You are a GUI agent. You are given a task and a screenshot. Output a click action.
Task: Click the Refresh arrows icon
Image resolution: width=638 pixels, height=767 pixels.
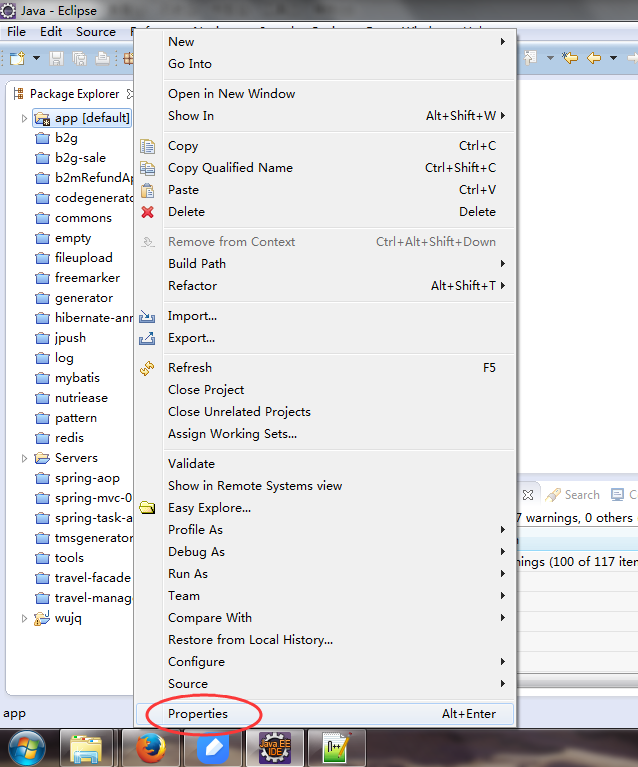coord(147,368)
